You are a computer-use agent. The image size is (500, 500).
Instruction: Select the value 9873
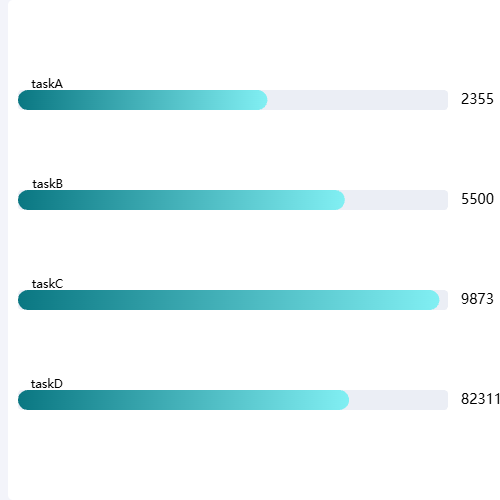[477, 299]
